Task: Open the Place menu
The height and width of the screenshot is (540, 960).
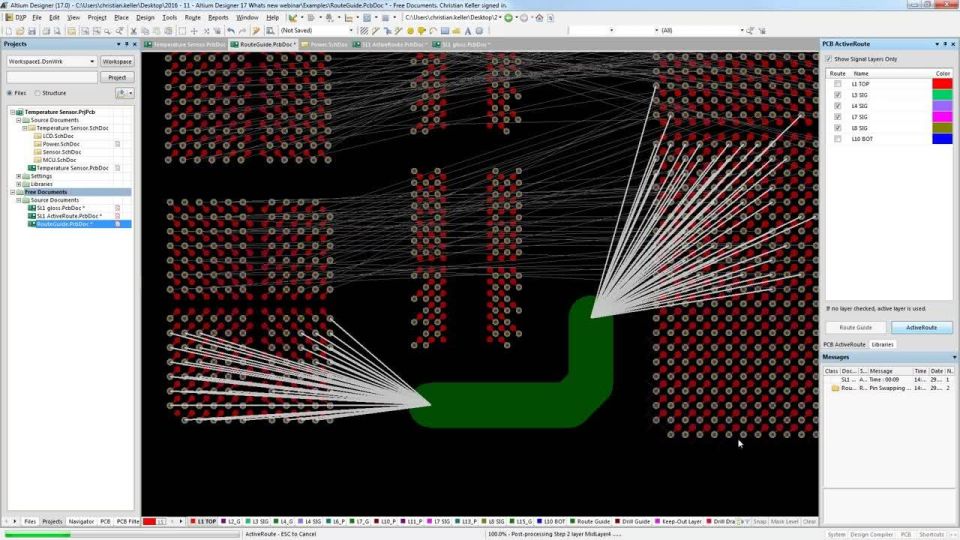Action: click(x=121, y=18)
